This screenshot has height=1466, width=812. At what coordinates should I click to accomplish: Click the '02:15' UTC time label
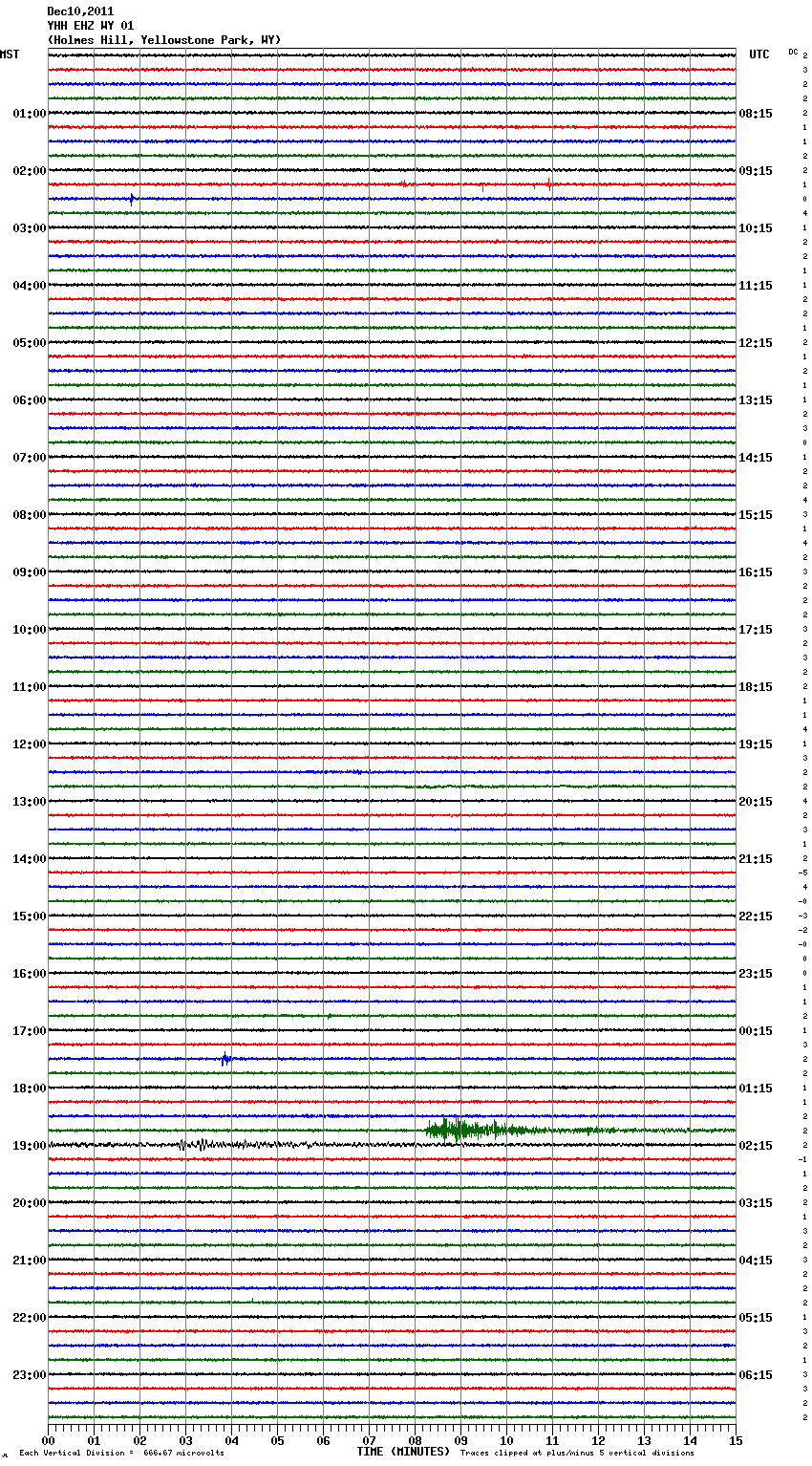click(756, 1146)
